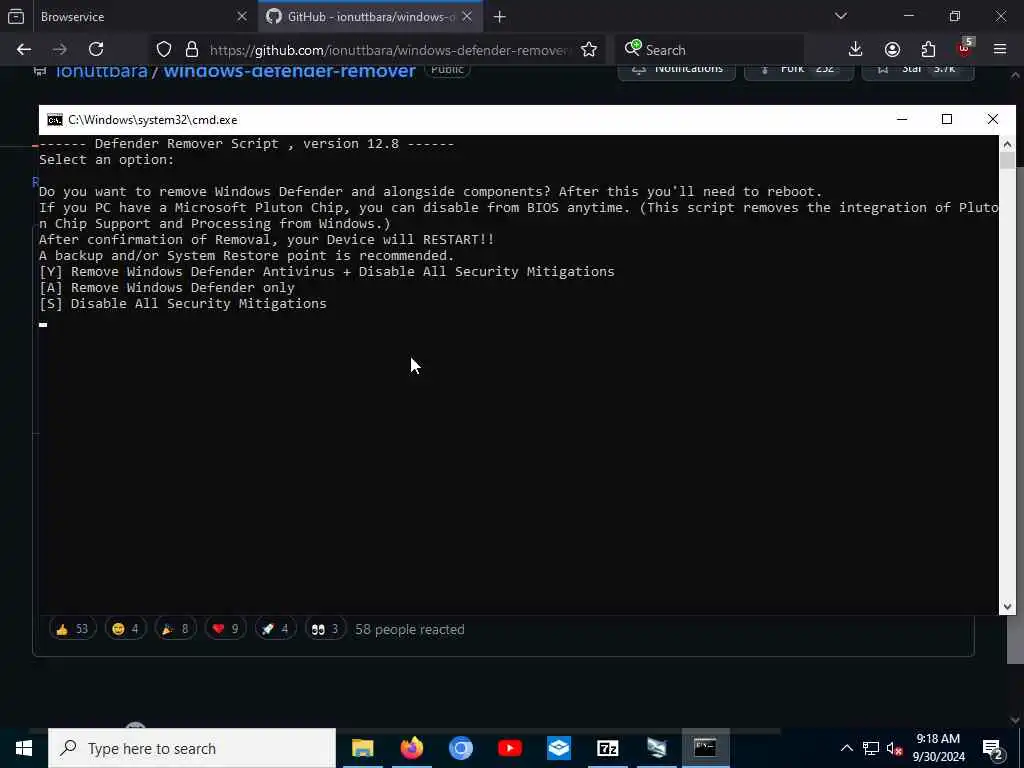This screenshot has height=768, width=1024.
Task: Open the ionuttbara owner link
Action: (x=101, y=71)
